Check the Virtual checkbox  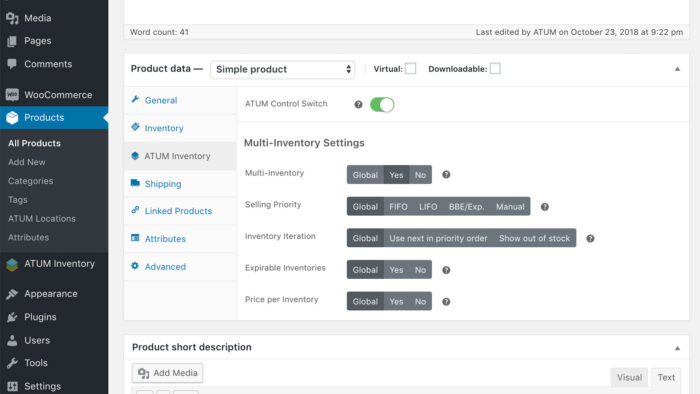click(x=411, y=69)
